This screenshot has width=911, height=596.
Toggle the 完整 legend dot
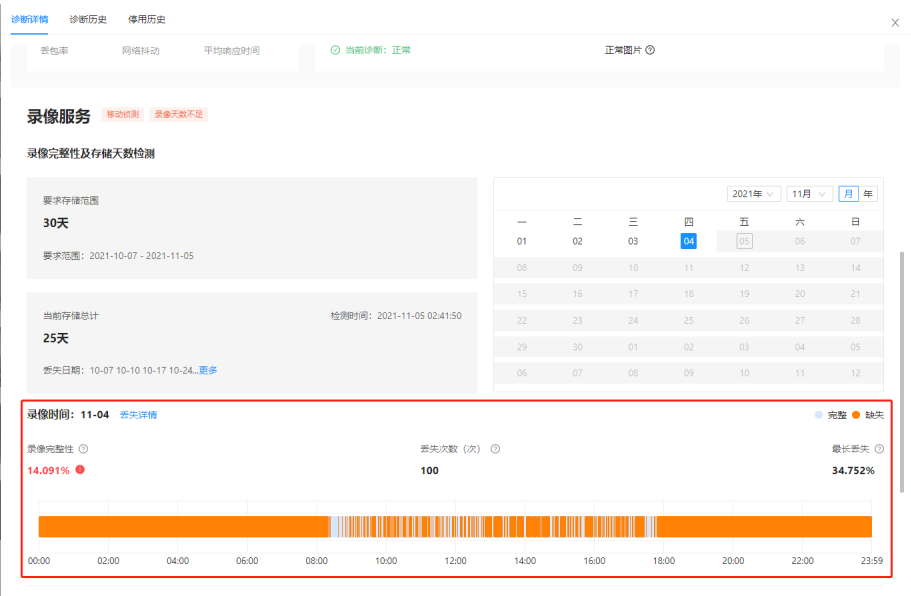click(x=819, y=415)
